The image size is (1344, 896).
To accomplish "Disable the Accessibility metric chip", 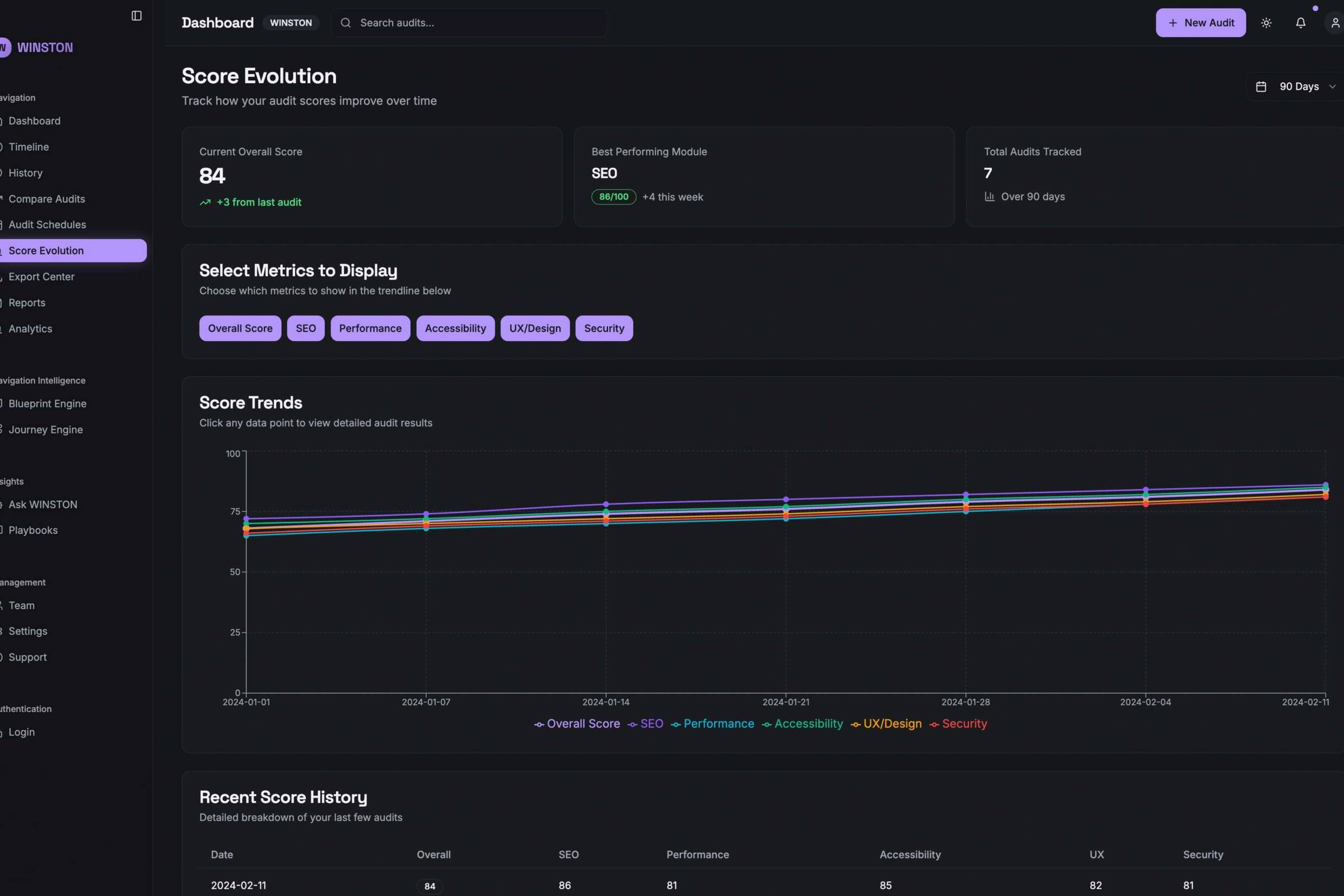I will (x=455, y=329).
